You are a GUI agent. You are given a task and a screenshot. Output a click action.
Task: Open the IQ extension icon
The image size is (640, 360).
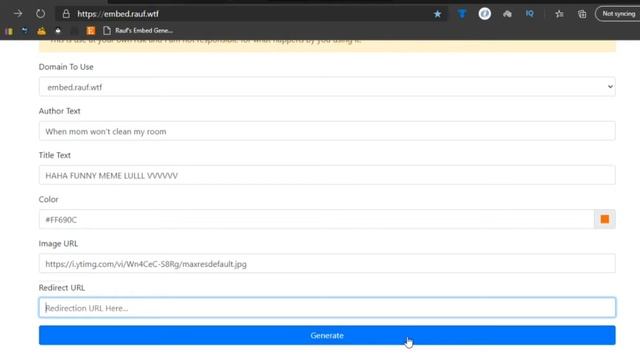click(x=529, y=14)
